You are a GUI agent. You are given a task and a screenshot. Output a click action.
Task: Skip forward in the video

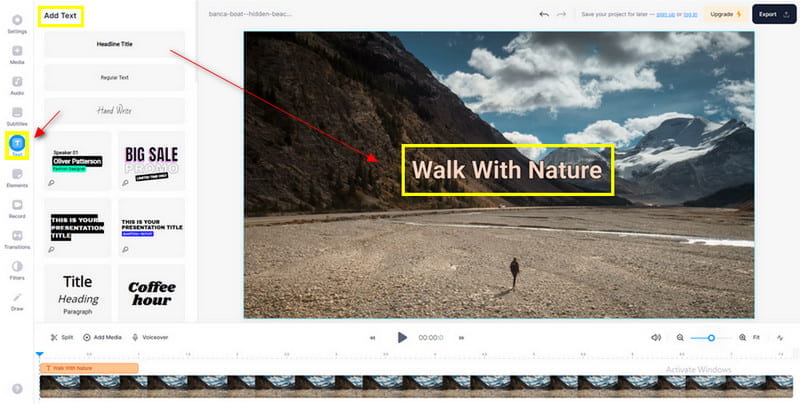(x=461, y=338)
